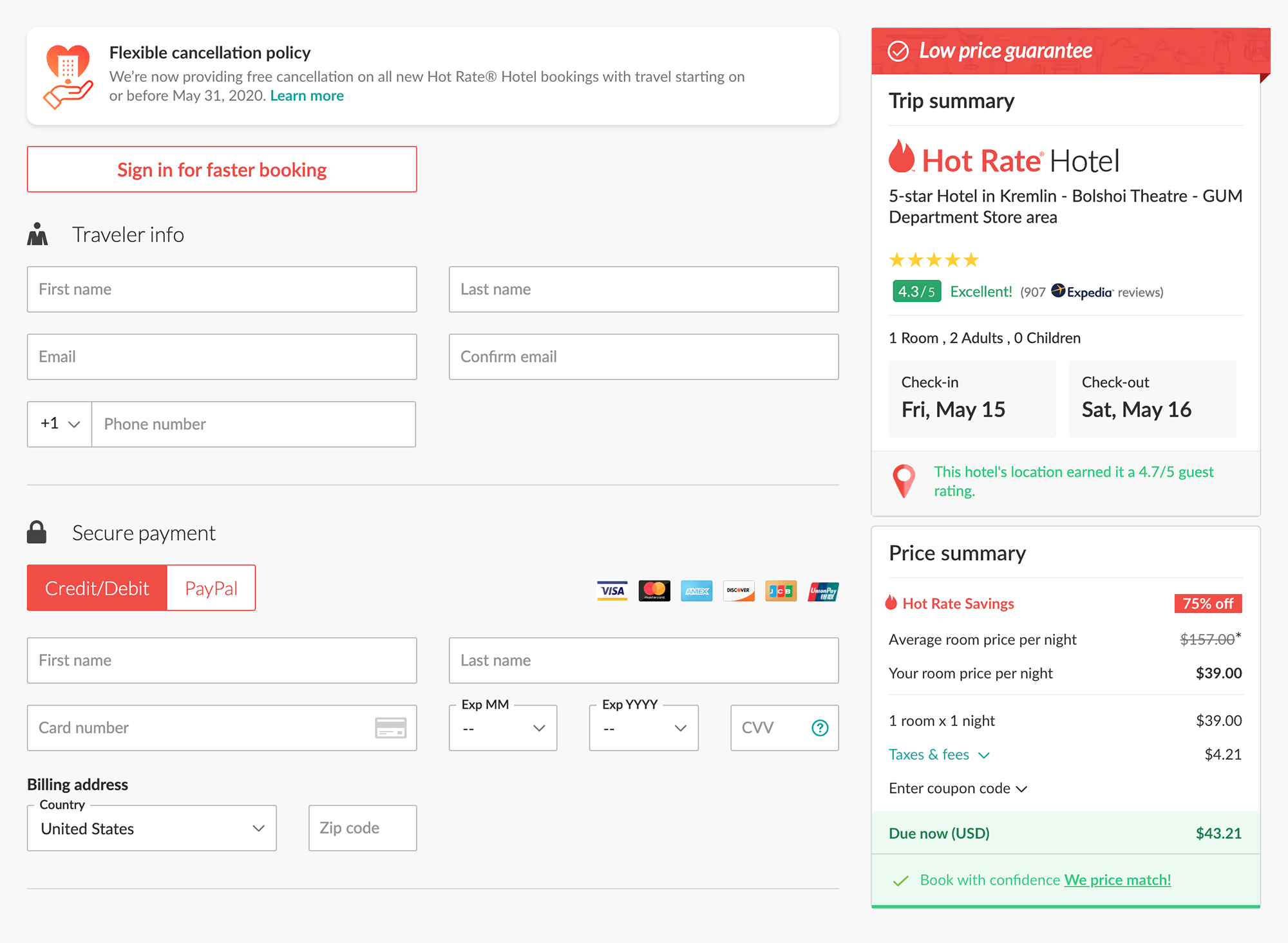Expand Enter coupon code
This screenshot has width=1288, height=943.
958,789
